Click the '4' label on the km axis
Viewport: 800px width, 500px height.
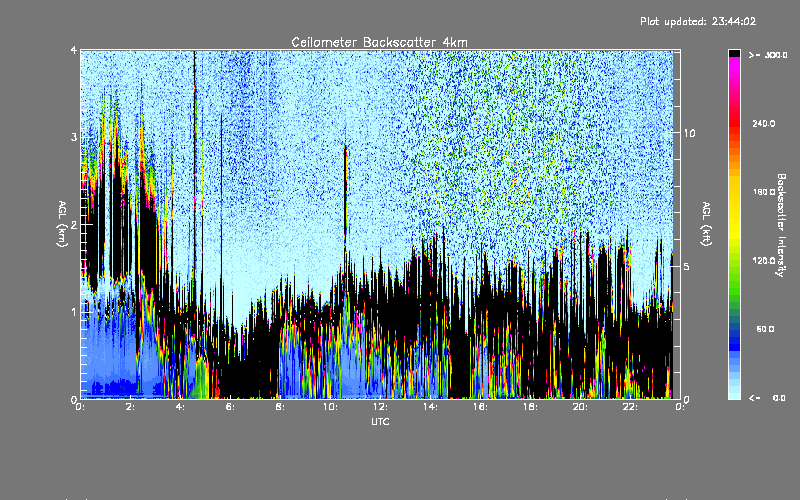coord(74,50)
